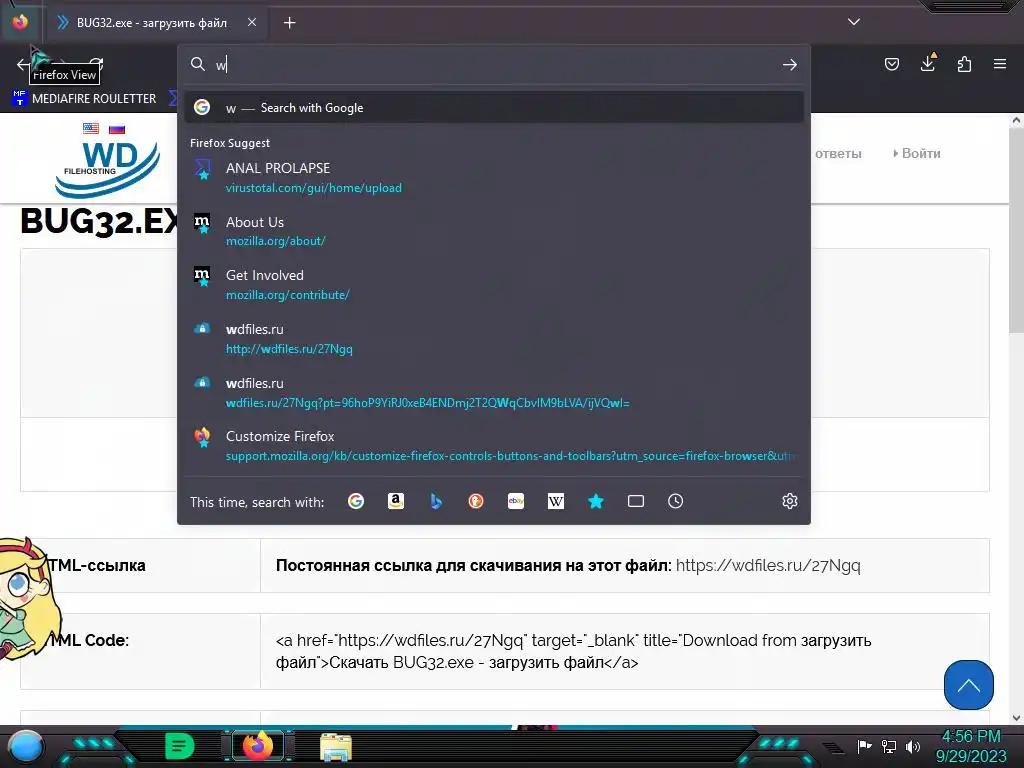Search this time with DuckDuckGo icon
Image resolution: width=1024 pixels, height=768 pixels.
click(x=476, y=501)
